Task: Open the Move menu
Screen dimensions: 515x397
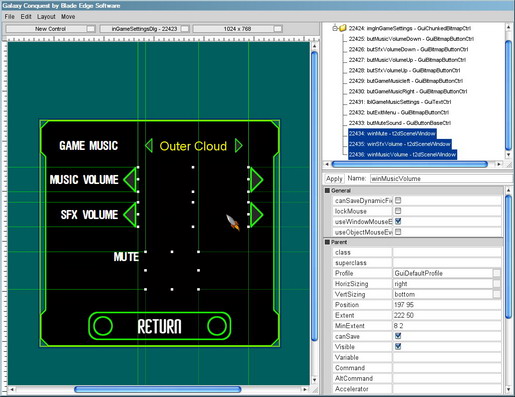Action: click(68, 16)
